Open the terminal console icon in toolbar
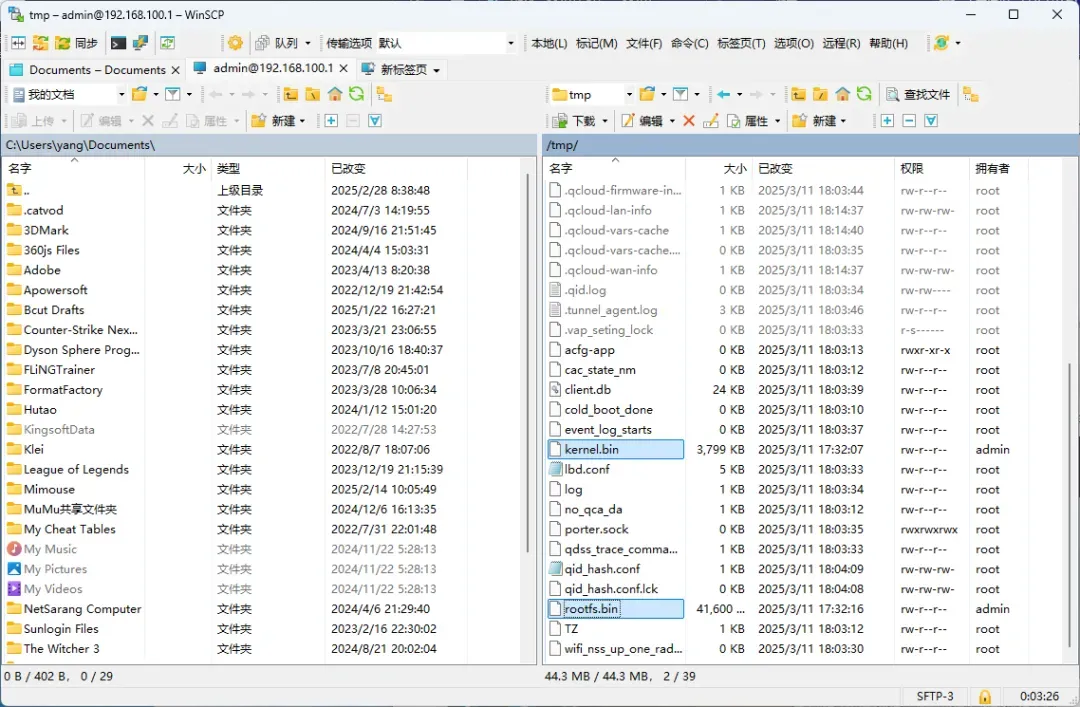 click(x=119, y=43)
